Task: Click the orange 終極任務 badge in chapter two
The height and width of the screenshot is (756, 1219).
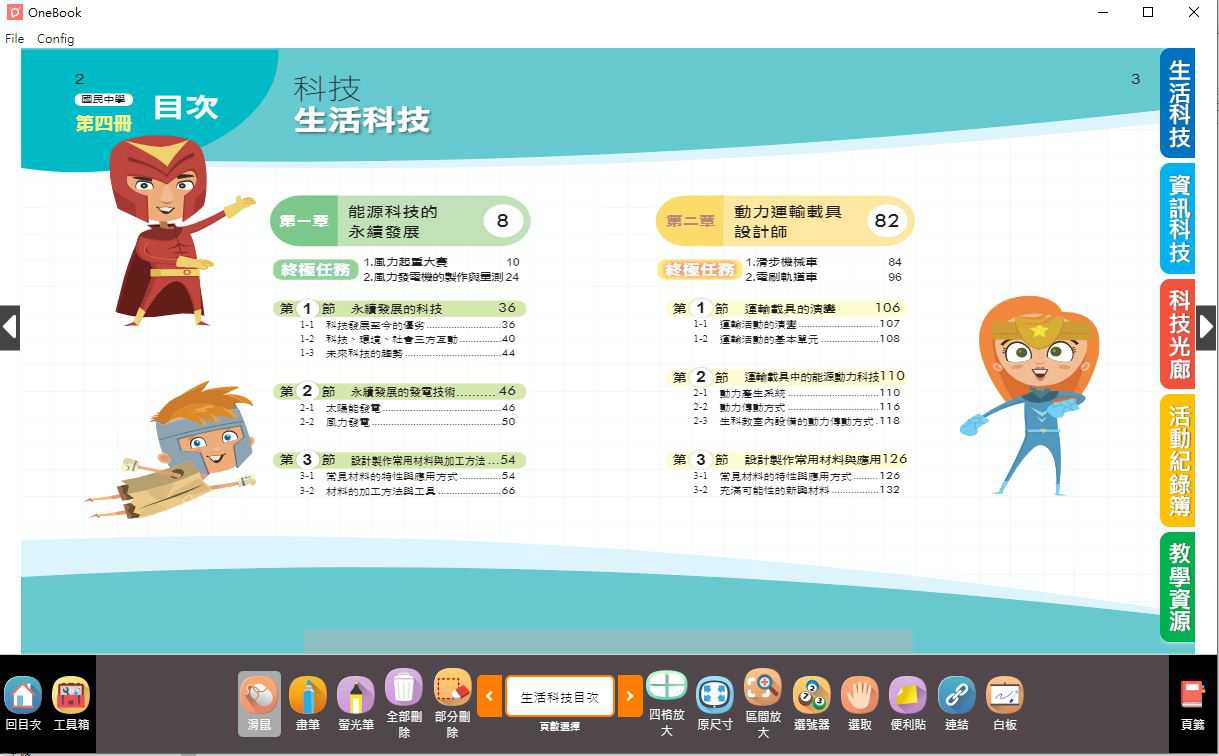Action: (x=699, y=270)
